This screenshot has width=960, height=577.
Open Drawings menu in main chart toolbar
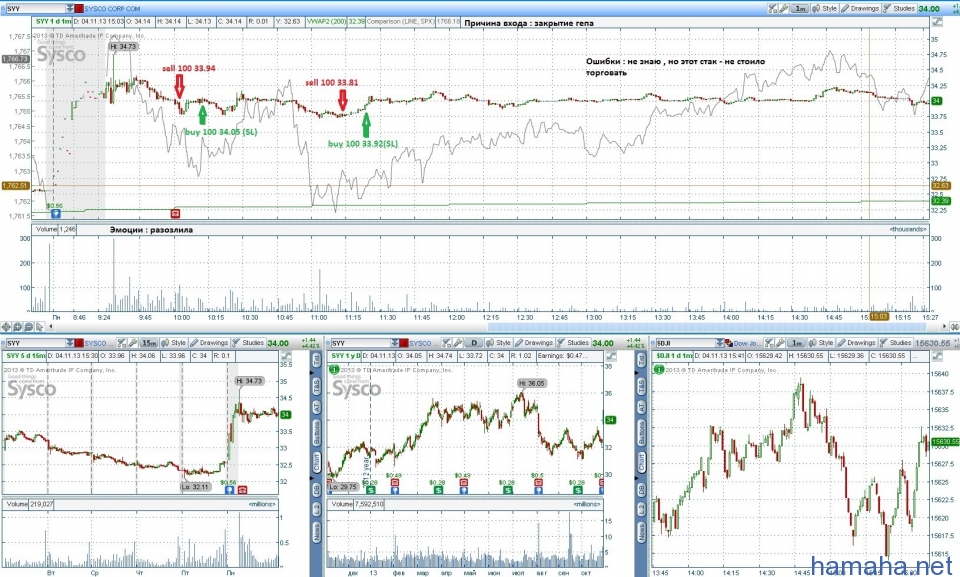point(860,9)
